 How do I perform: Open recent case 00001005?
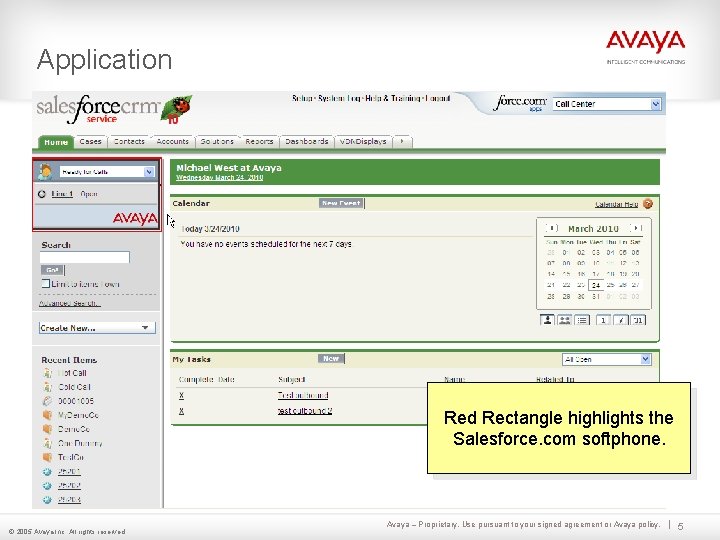pyautogui.click(x=76, y=401)
